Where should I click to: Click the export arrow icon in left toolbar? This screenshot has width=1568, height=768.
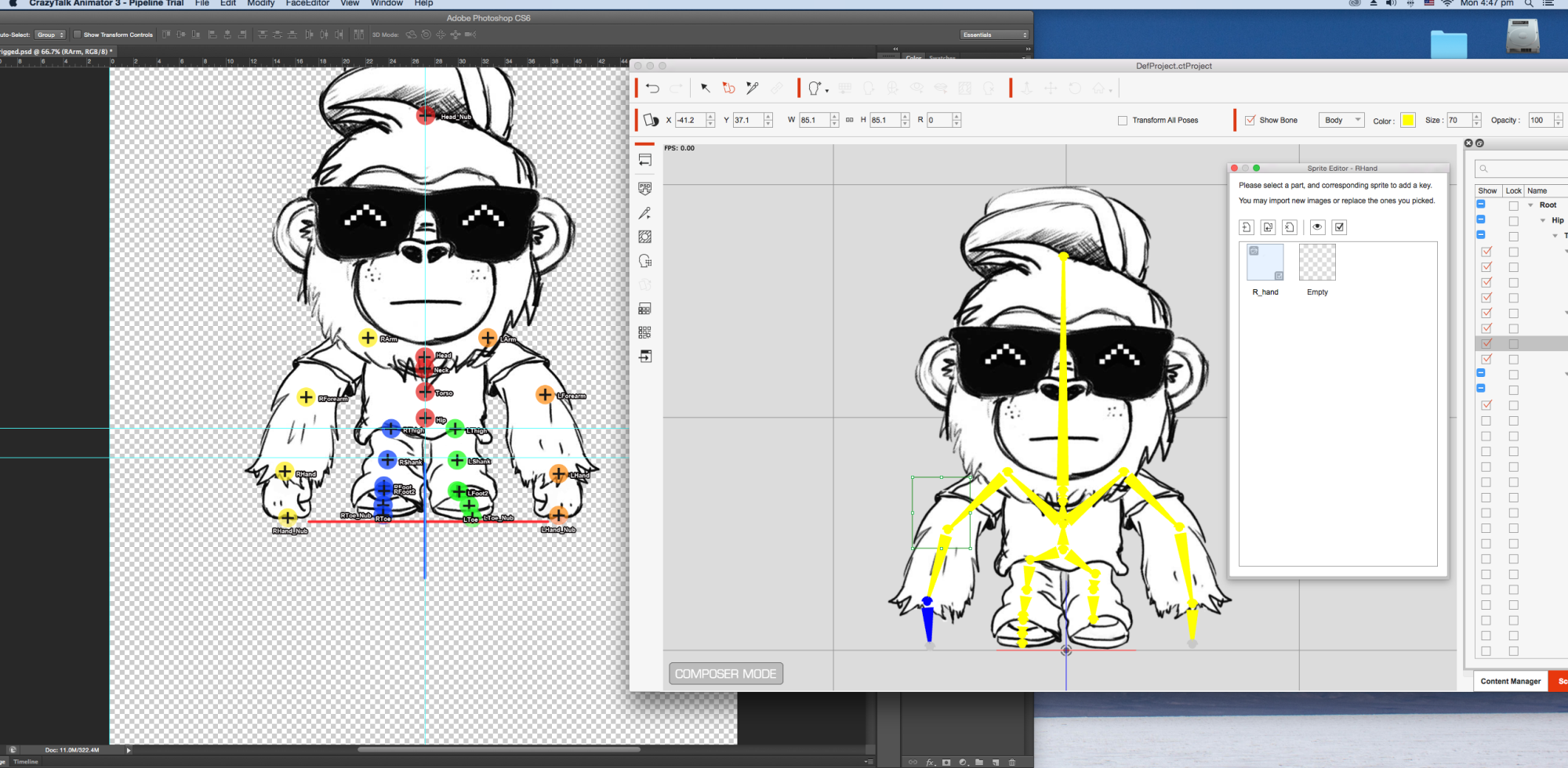coord(645,357)
